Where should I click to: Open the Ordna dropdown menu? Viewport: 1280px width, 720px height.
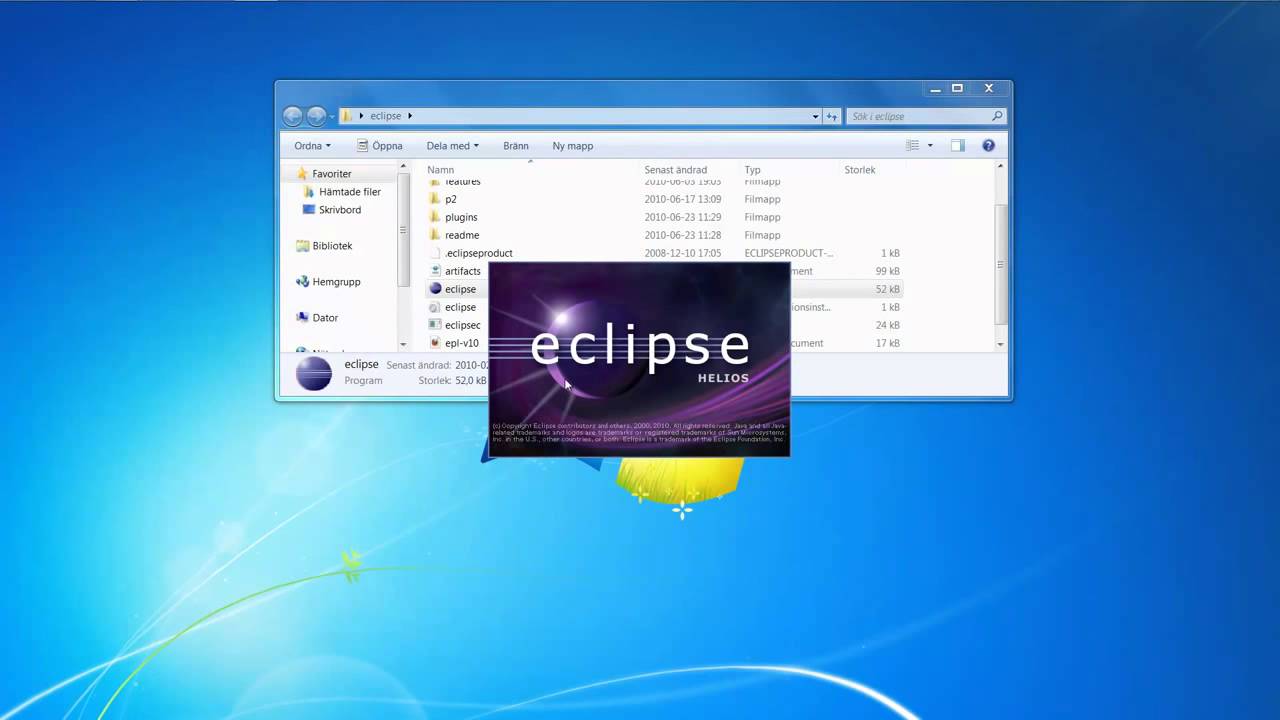[x=312, y=146]
